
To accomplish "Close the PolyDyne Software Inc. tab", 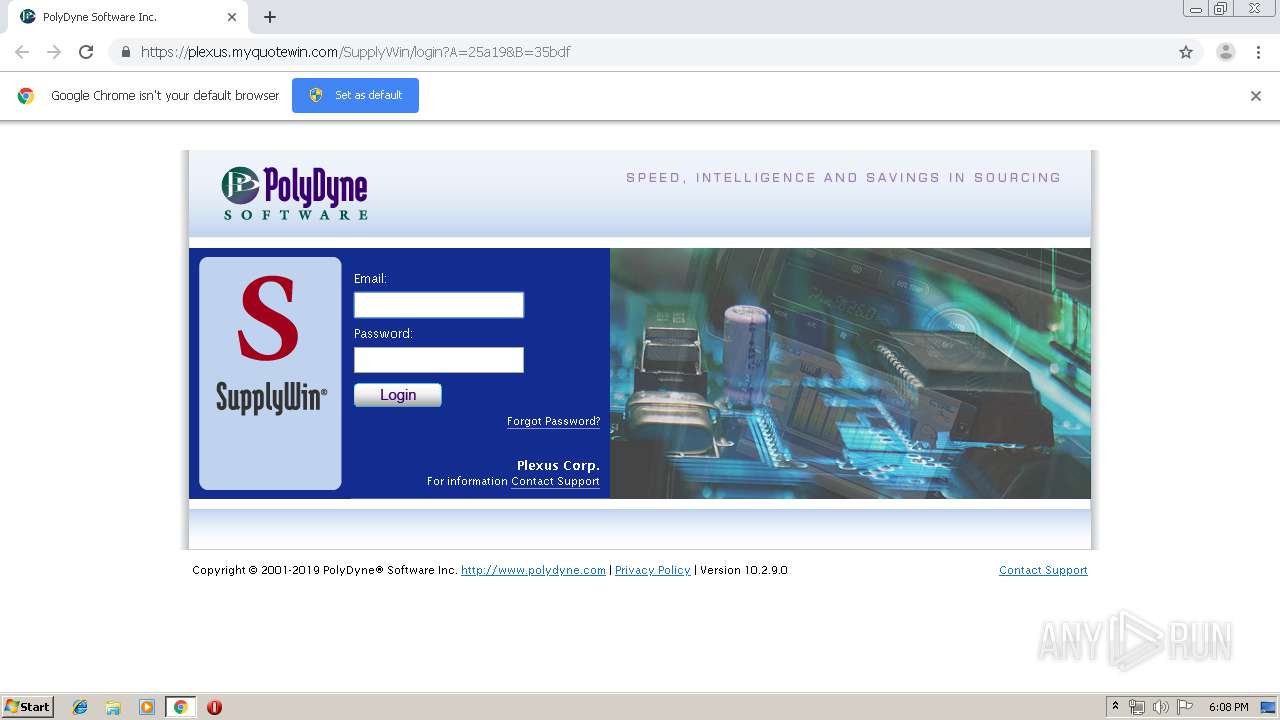I will tap(232, 17).
